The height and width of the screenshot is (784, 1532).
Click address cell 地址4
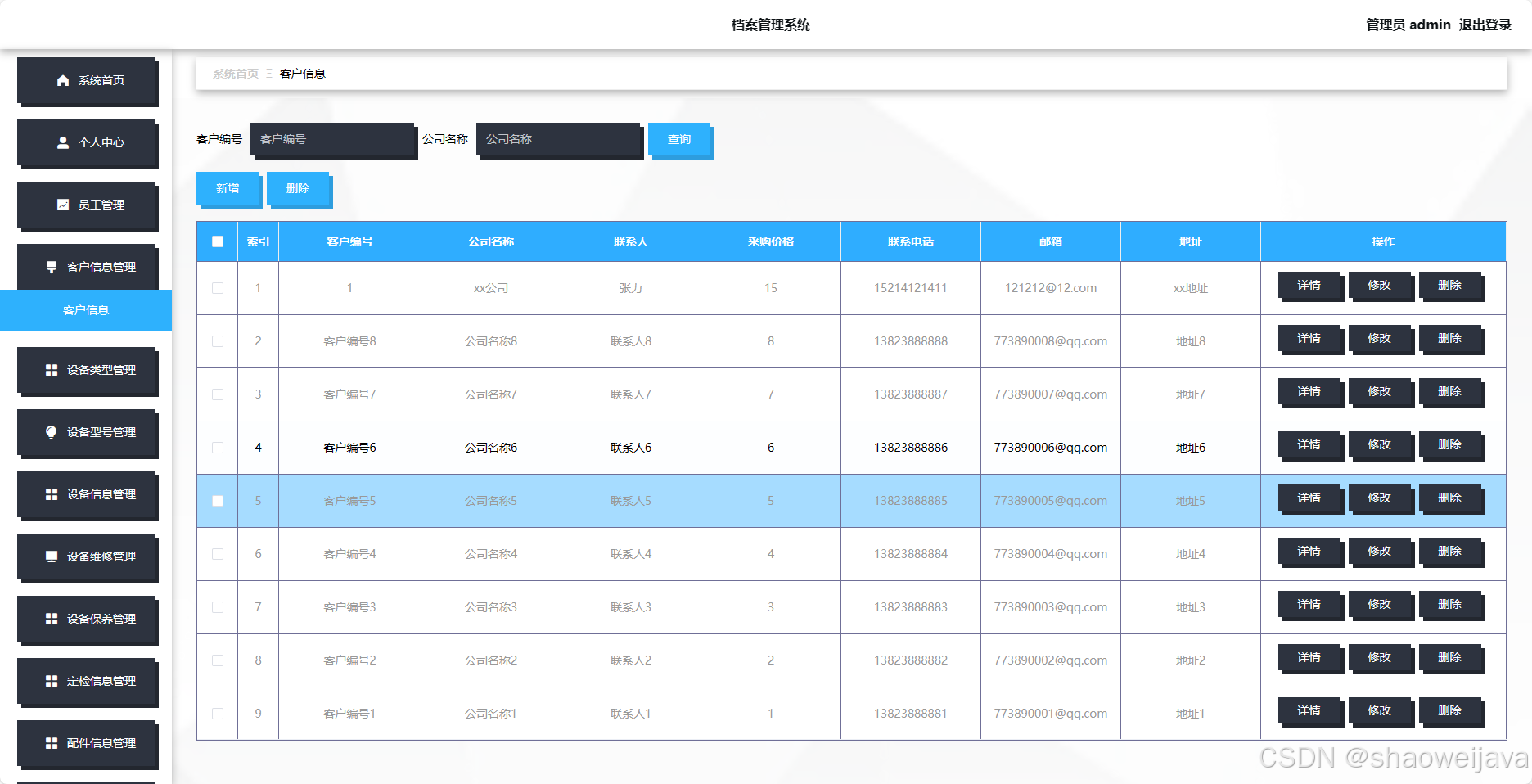tap(1191, 554)
